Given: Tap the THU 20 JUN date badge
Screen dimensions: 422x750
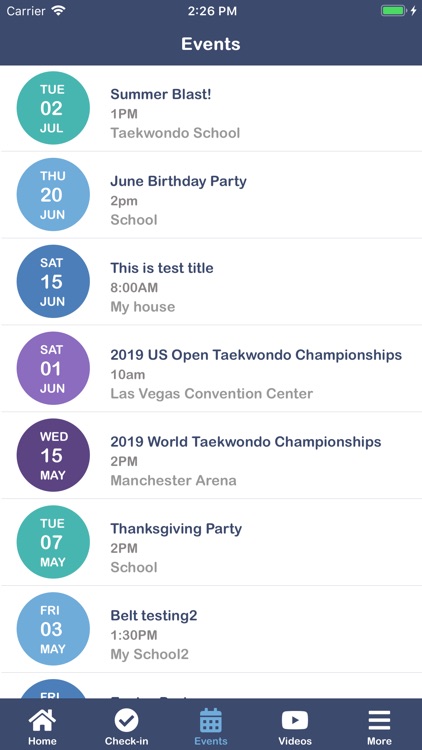Looking at the screenshot, I should [x=53, y=195].
